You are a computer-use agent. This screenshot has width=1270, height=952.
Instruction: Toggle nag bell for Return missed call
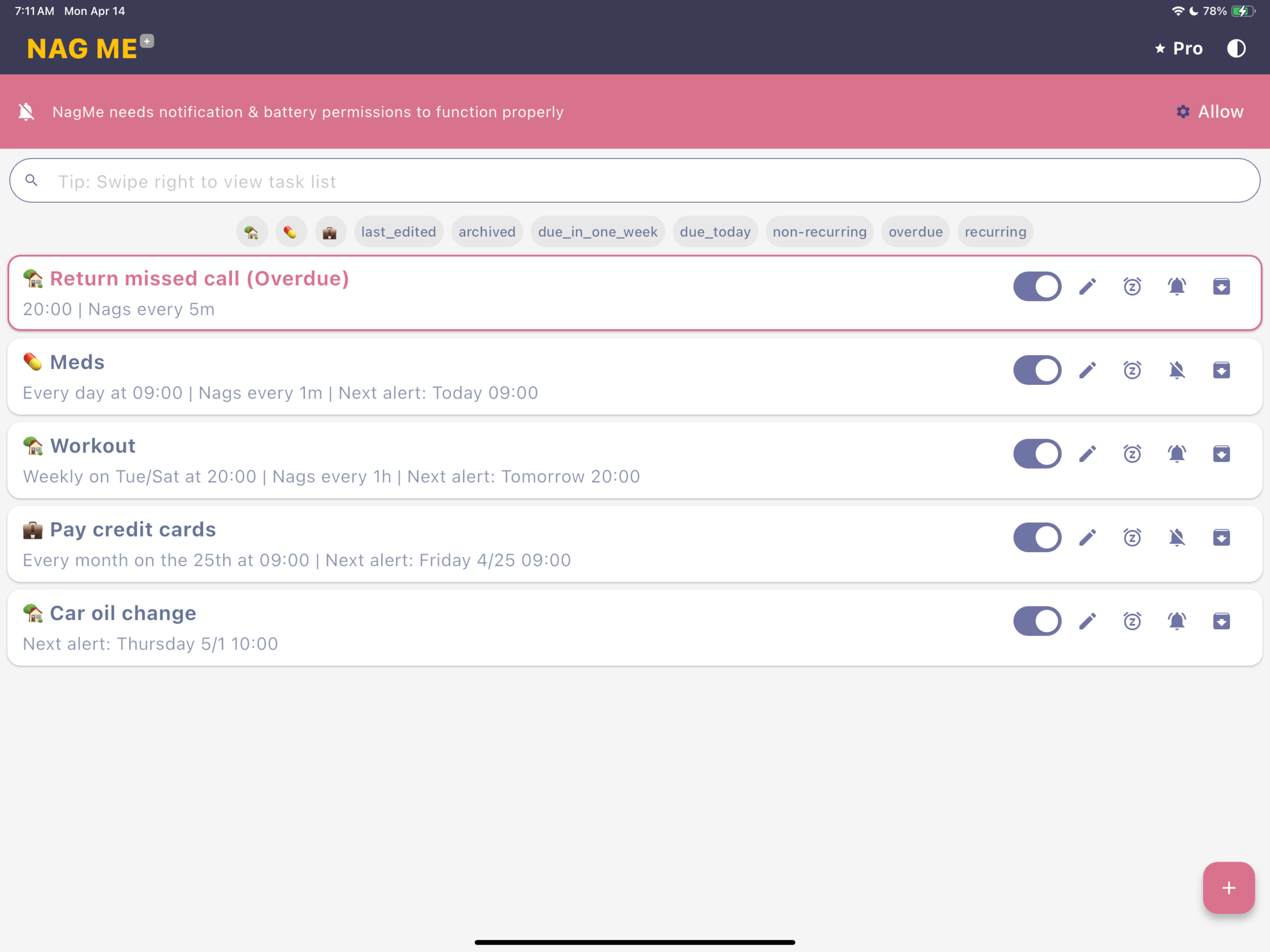[x=1177, y=286]
